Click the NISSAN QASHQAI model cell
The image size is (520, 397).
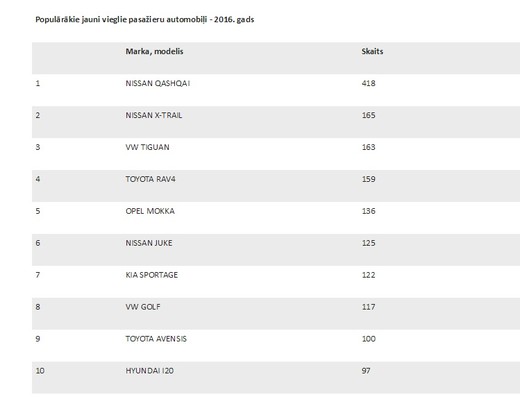[x=158, y=83]
